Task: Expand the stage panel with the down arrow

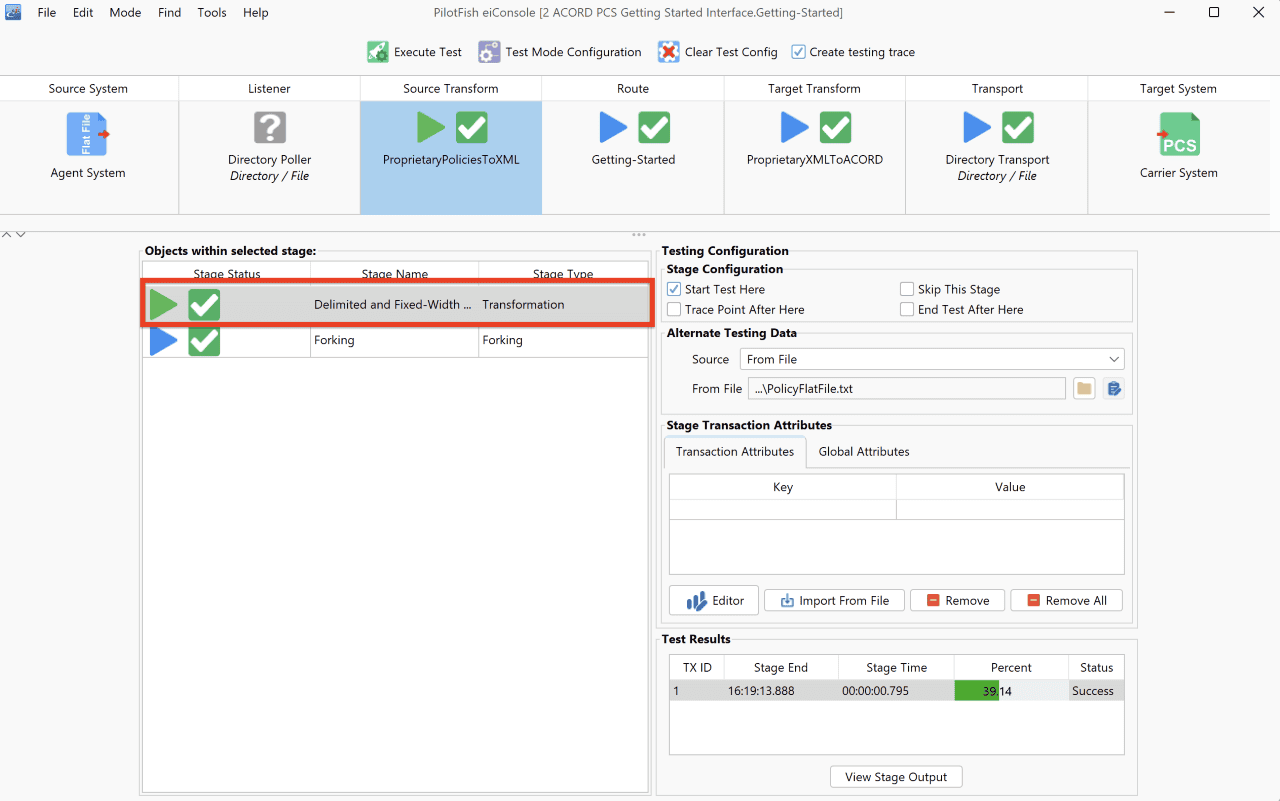Action: point(20,234)
